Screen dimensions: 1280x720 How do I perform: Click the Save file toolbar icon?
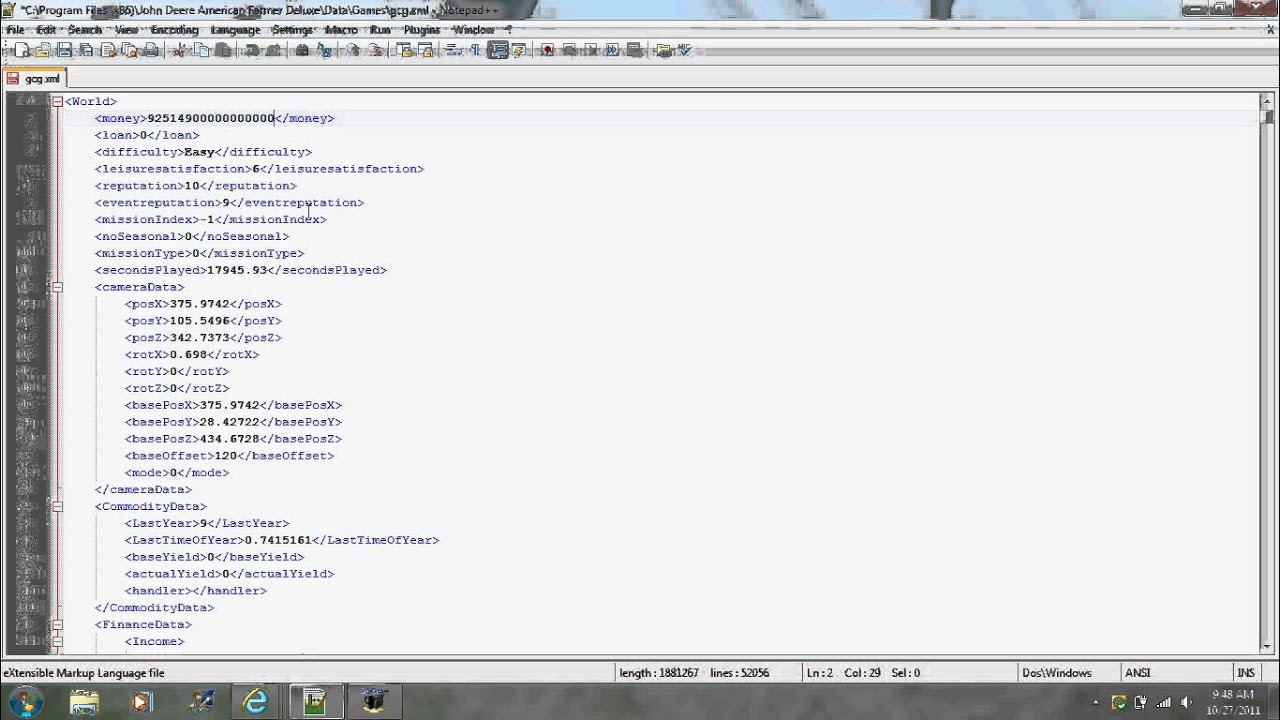[65, 50]
